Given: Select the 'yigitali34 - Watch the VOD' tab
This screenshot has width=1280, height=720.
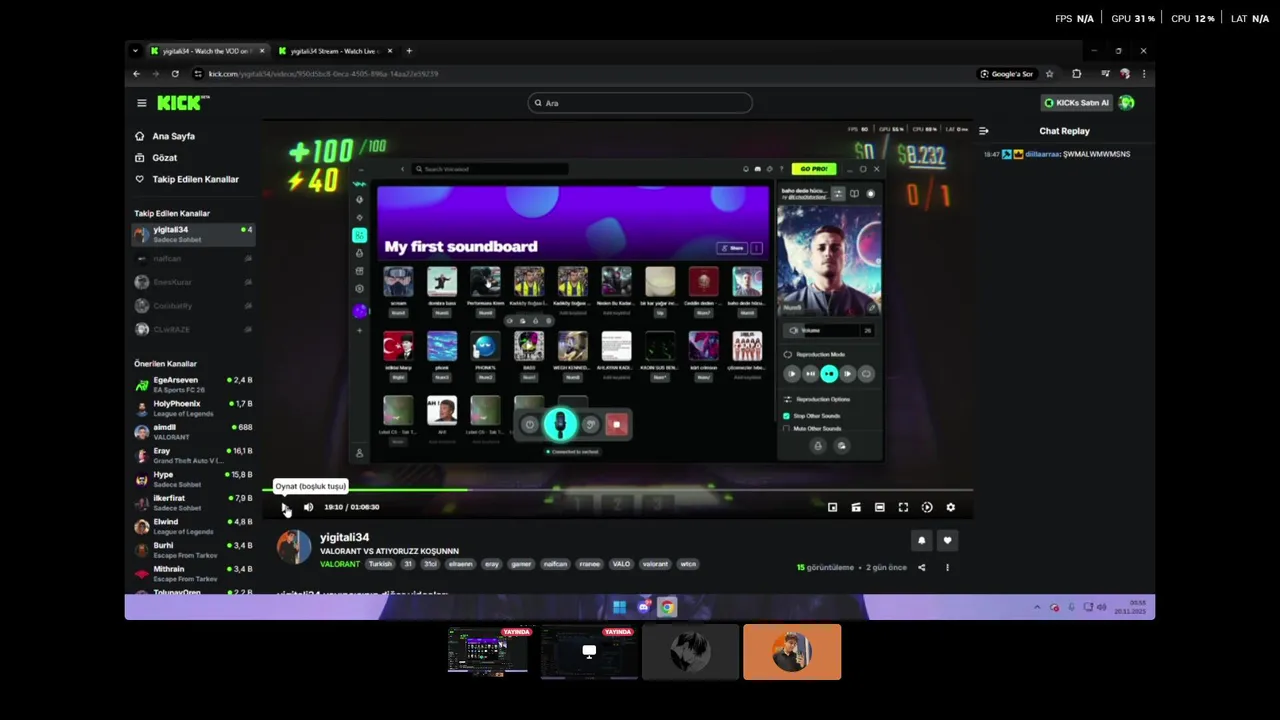Looking at the screenshot, I should 208,51.
